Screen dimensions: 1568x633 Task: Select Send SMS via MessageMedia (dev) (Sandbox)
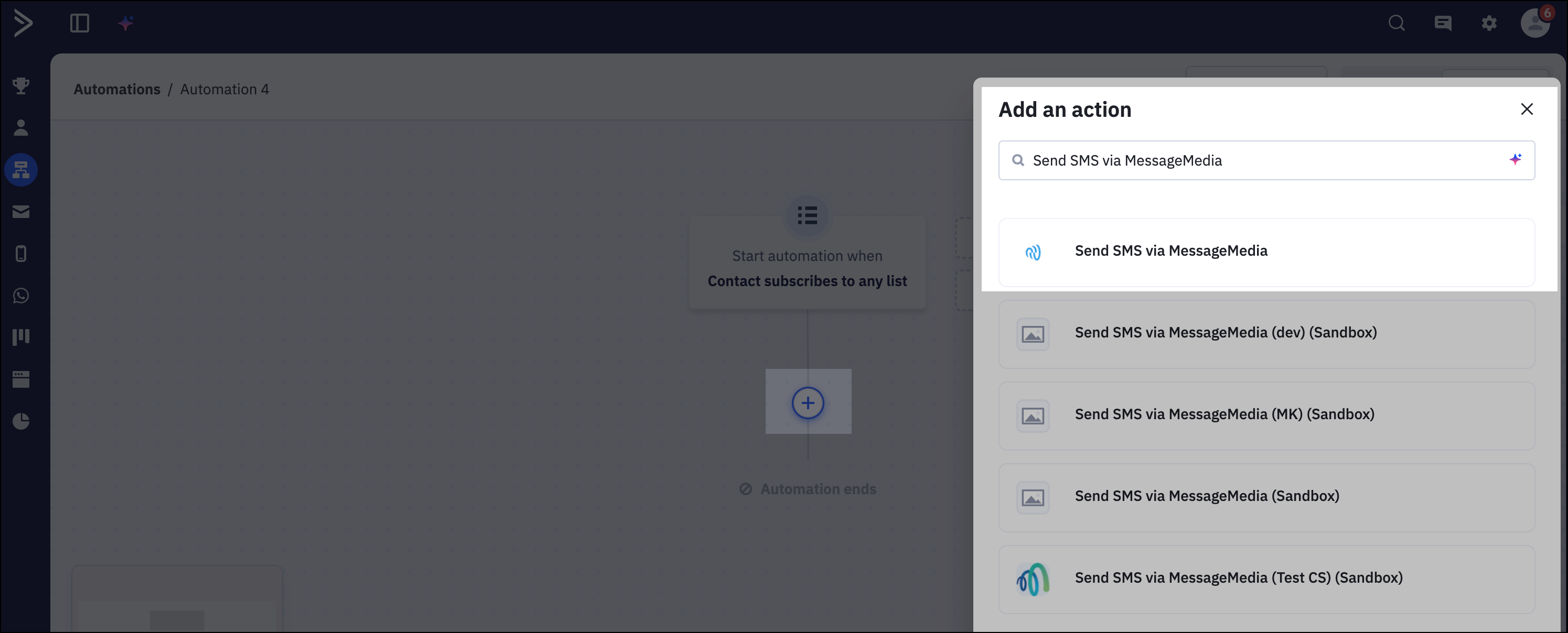click(1266, 334)
